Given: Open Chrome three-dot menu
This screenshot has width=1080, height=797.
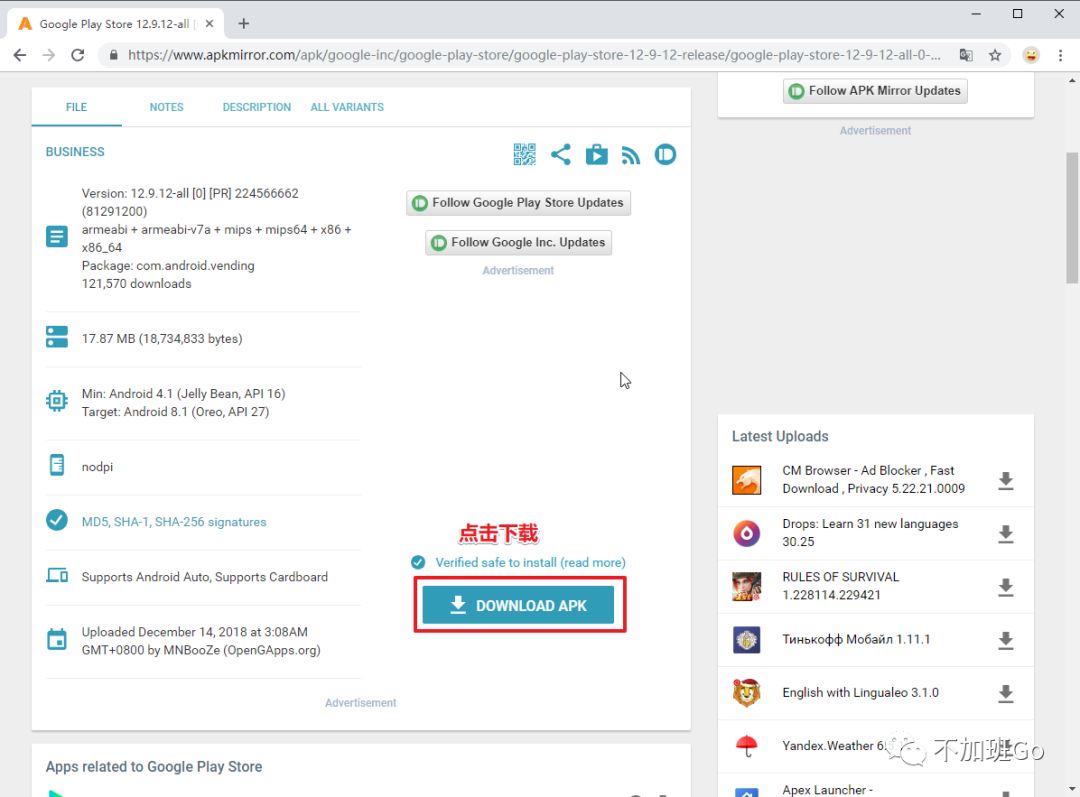Looking at the screenshot, I should tap(1060, 55).
